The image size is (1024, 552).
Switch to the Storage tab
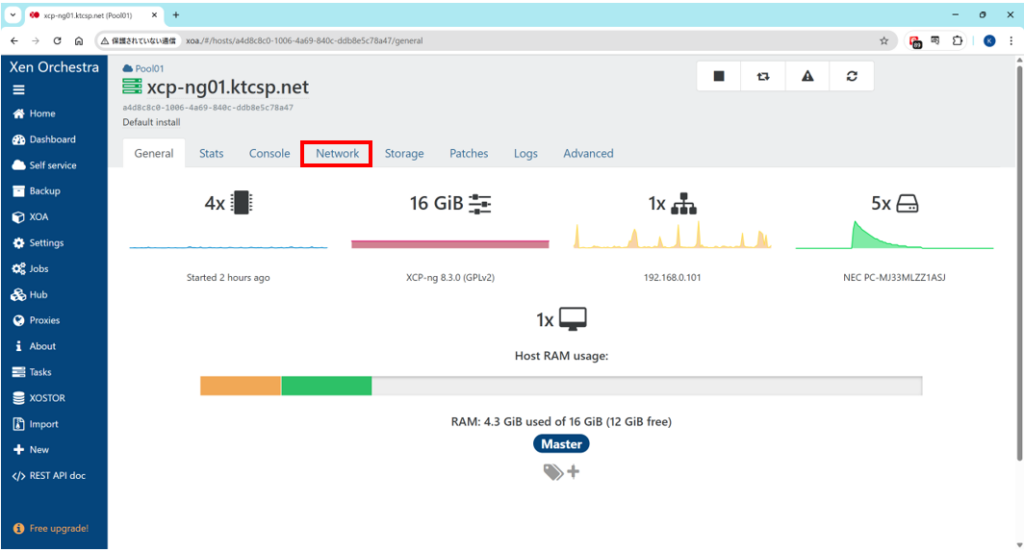404,154
